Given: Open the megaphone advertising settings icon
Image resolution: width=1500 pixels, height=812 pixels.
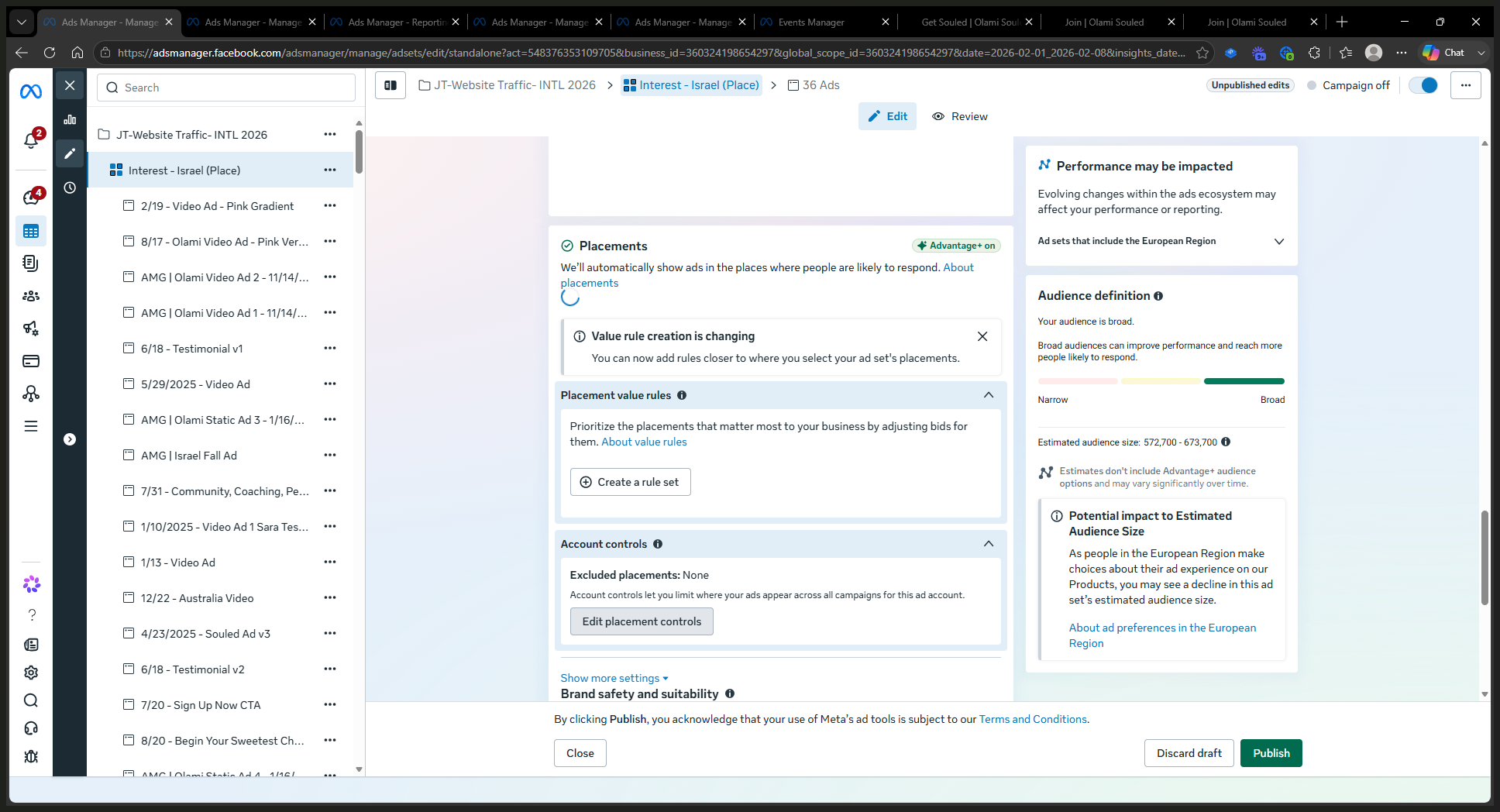Looking at the screenshot, I should (31, 329).
